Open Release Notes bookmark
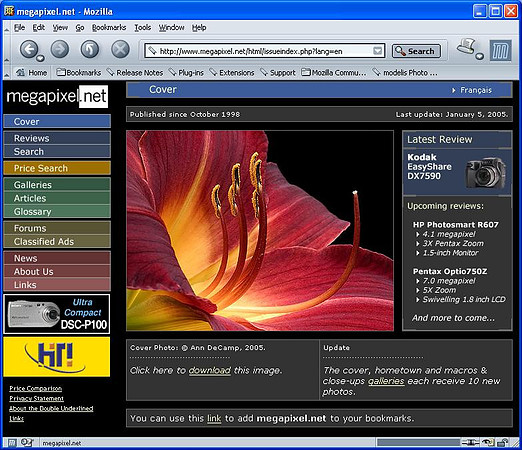522x450 pixels. [x=135, y=72]
